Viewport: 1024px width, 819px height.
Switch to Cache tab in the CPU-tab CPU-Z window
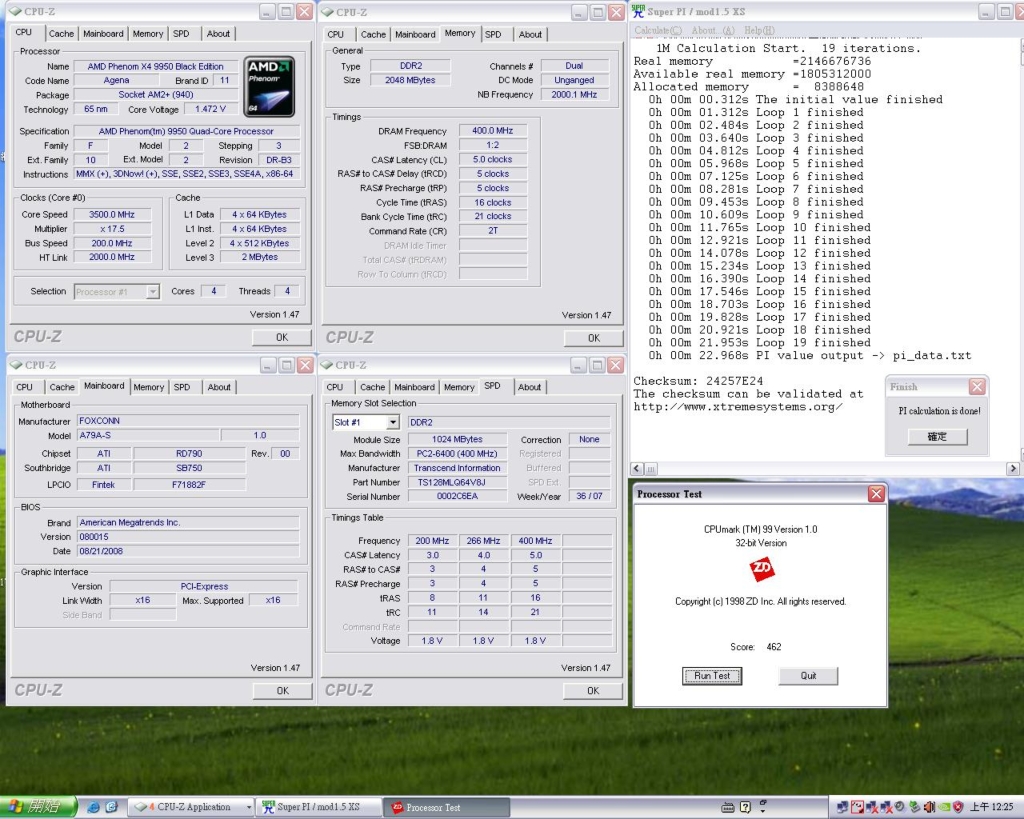tap(61, 33)
